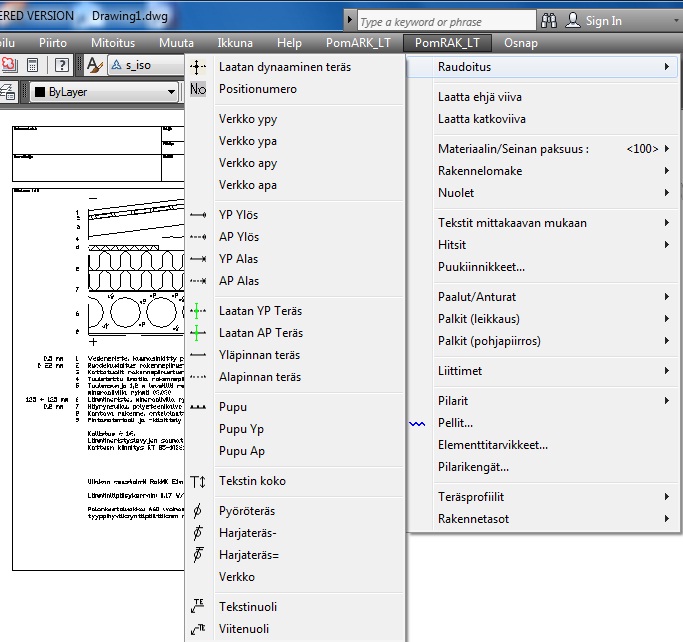
Task: Click the binoculars search icon
Action: click(x=548, y=20)
